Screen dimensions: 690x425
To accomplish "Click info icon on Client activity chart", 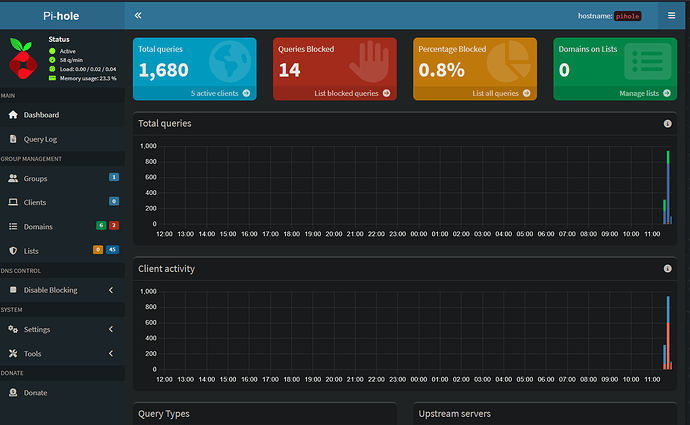I will coord(668,268).
